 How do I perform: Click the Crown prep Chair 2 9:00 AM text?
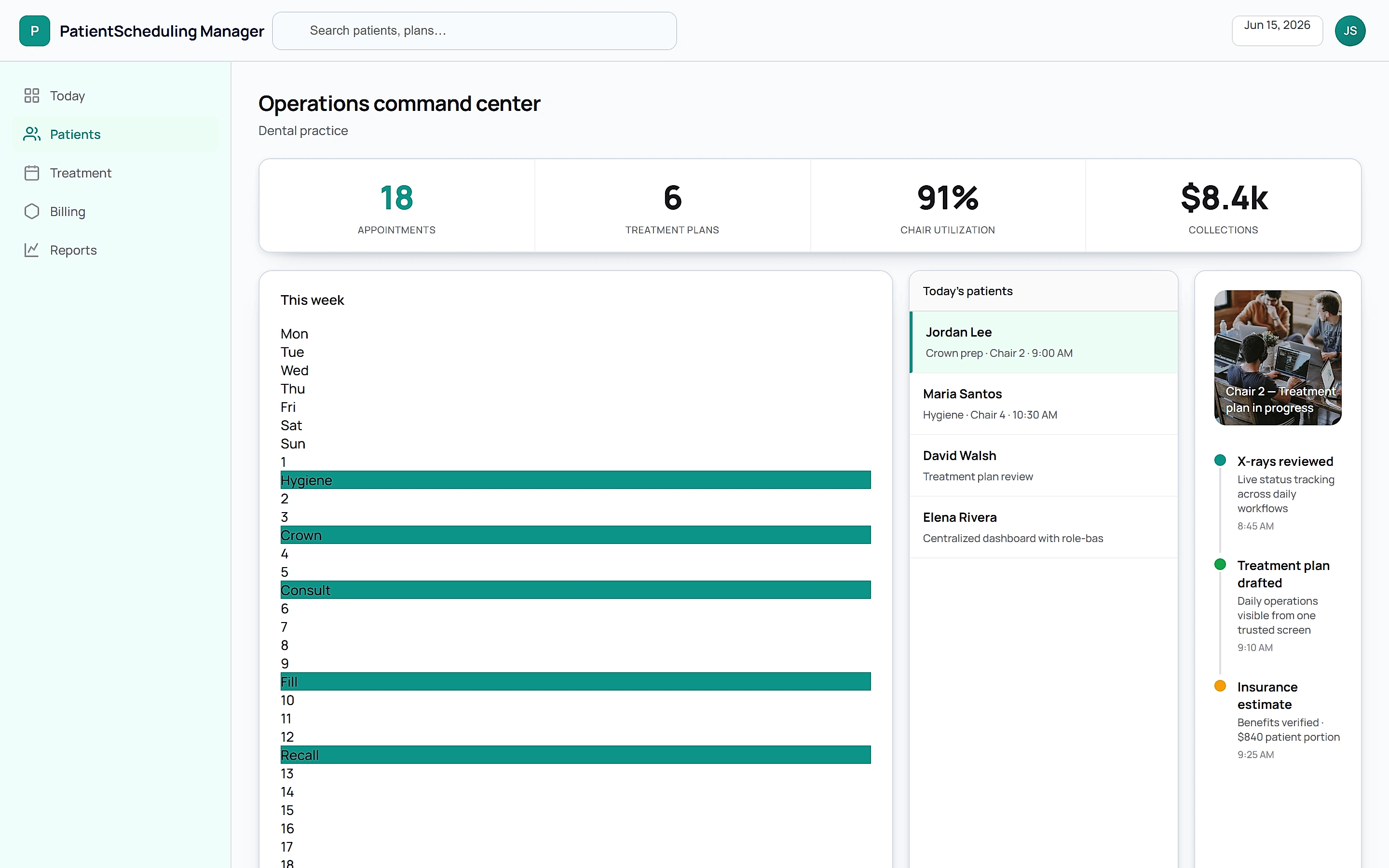pyautogui.click(x=999, y=353)
